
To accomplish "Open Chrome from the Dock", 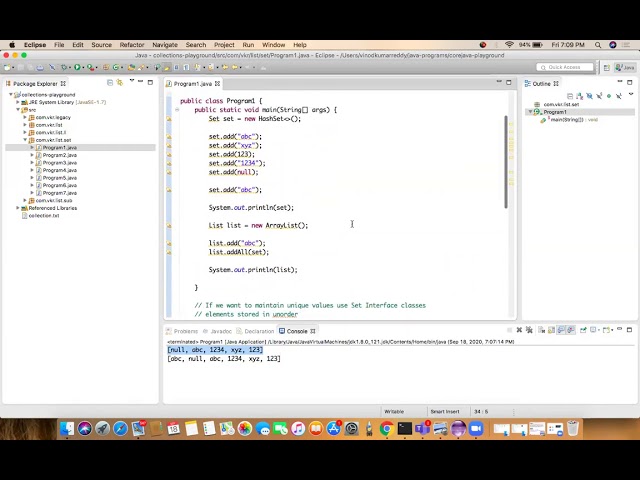I will point(386,429).
